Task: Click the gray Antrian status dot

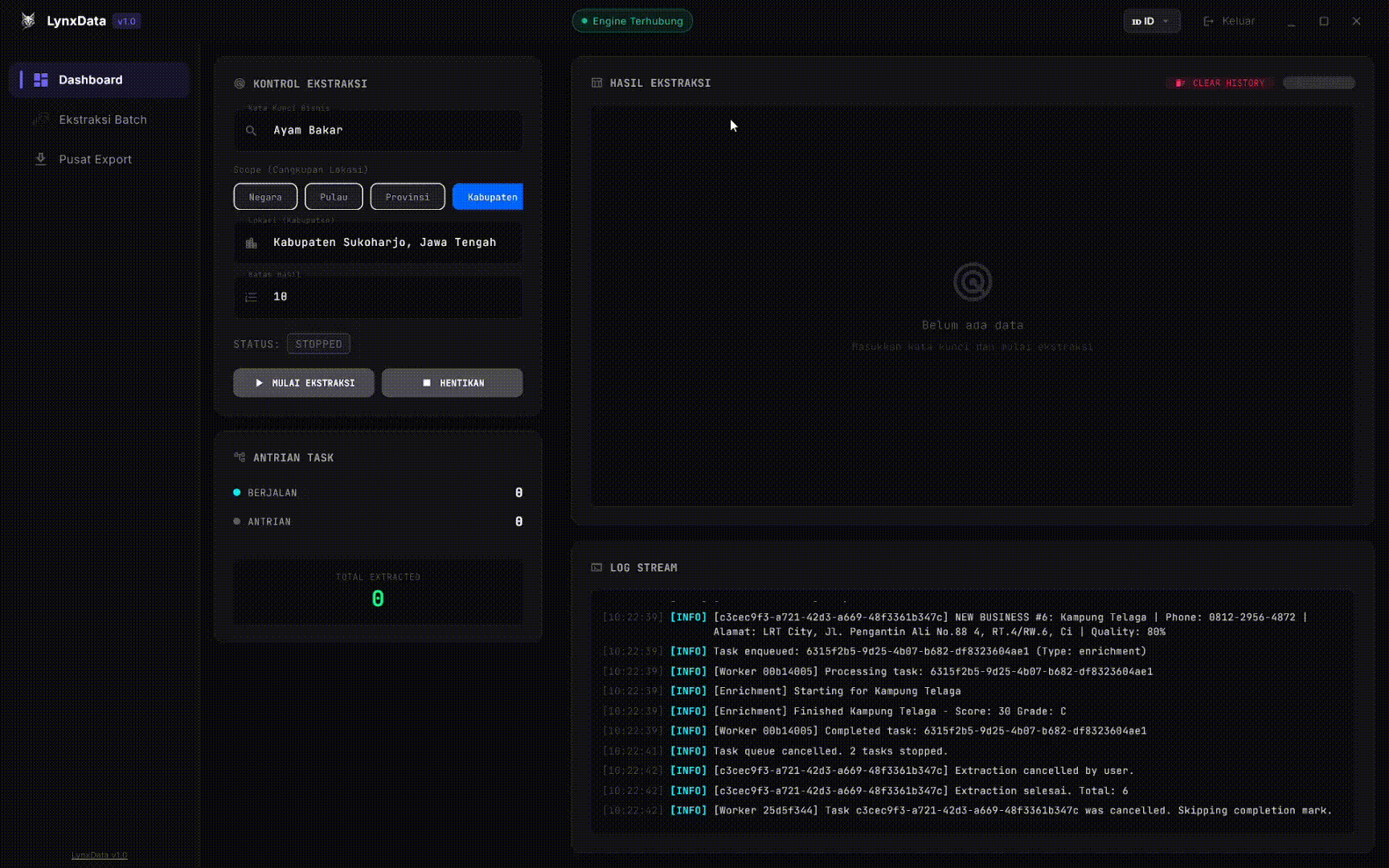Action: [x=237, y=522]
